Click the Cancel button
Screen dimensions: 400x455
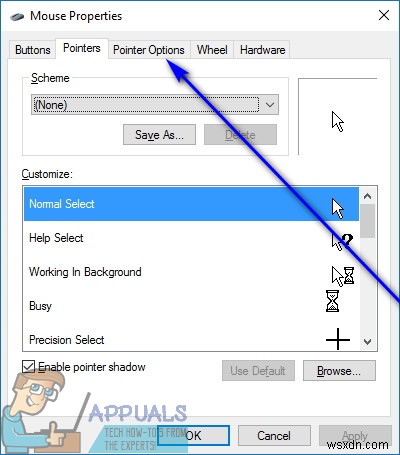274,435
